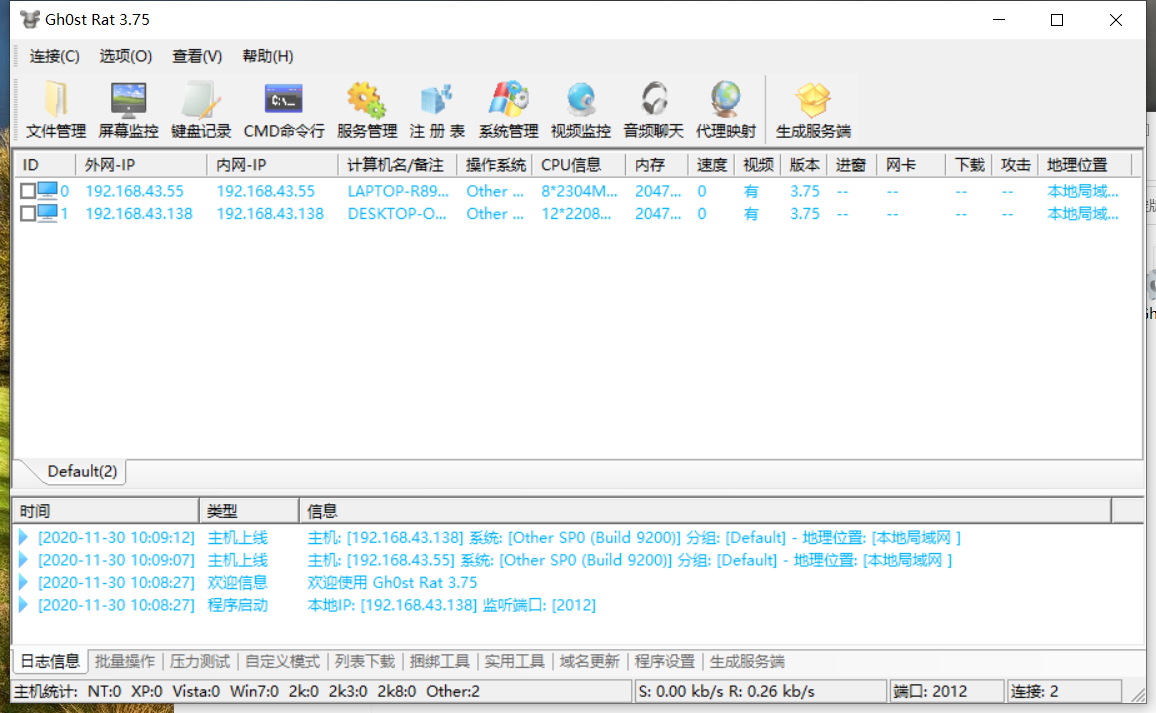Select computer name DESKTOP-O... cell
This screenshot has width=1156, height=713.
pyautogui.click(x=397, y=214)
